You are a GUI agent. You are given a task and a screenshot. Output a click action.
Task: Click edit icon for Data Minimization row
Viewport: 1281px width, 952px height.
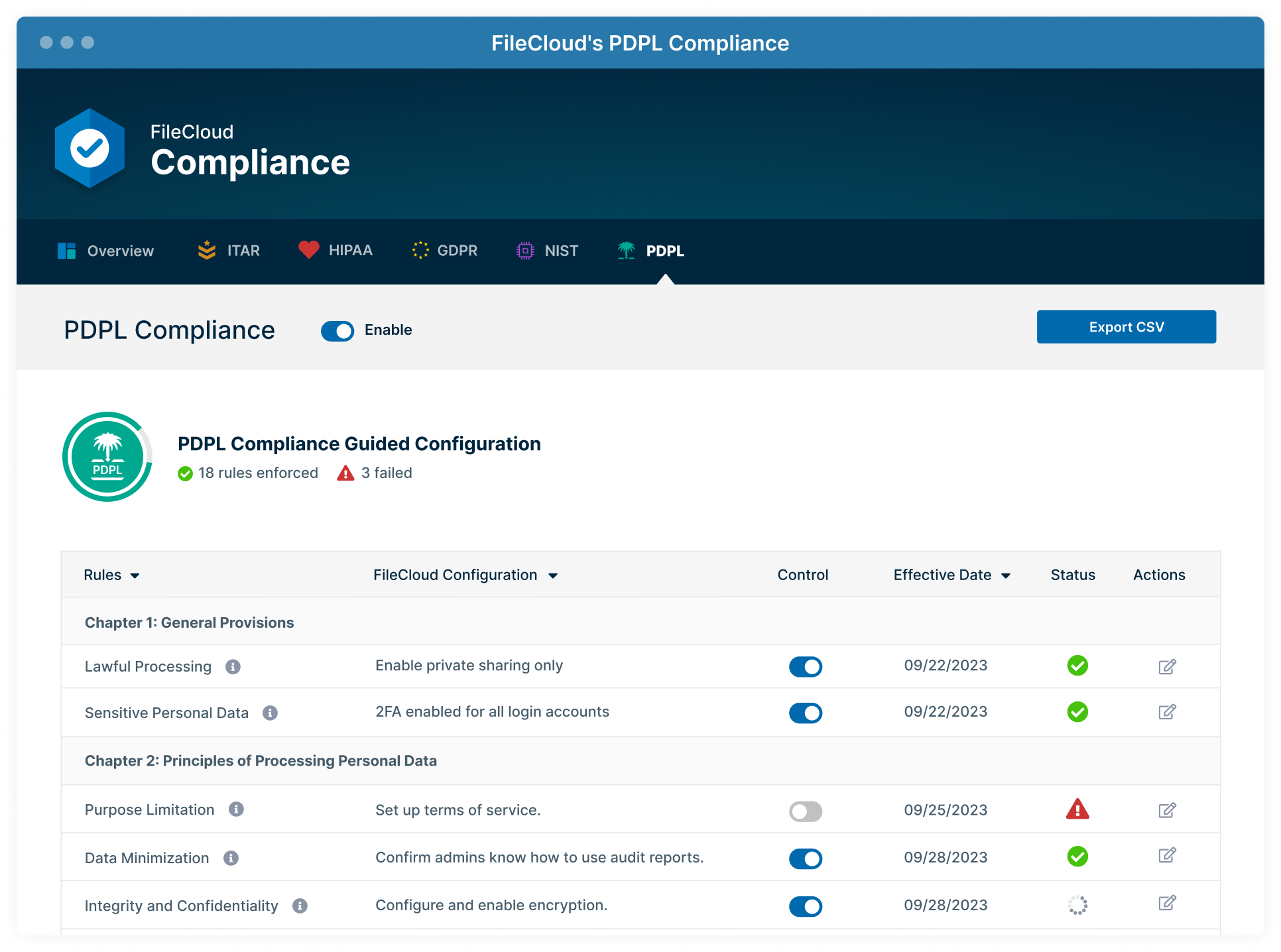click(x=1167, y=855)
